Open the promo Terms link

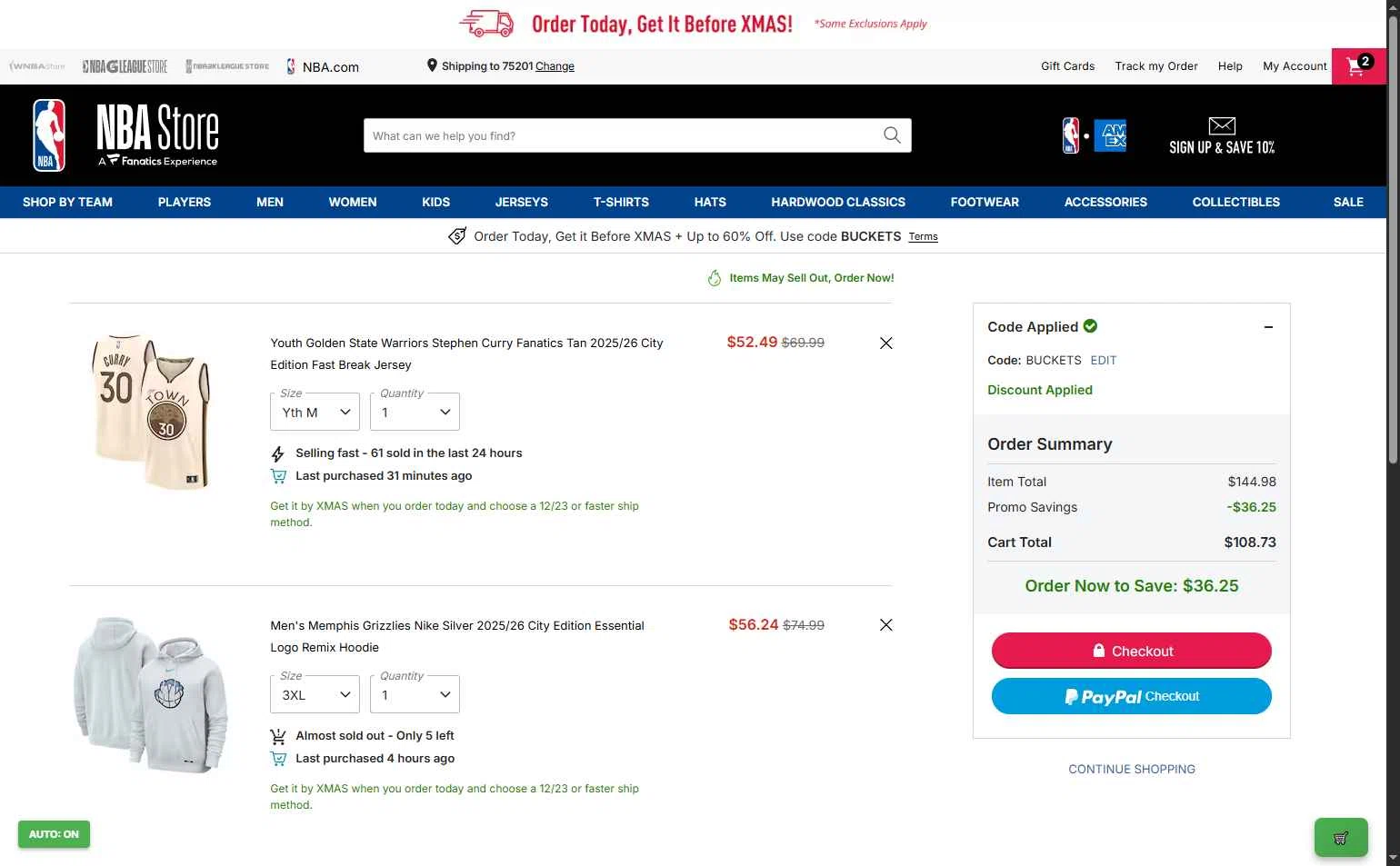point(923,236)
